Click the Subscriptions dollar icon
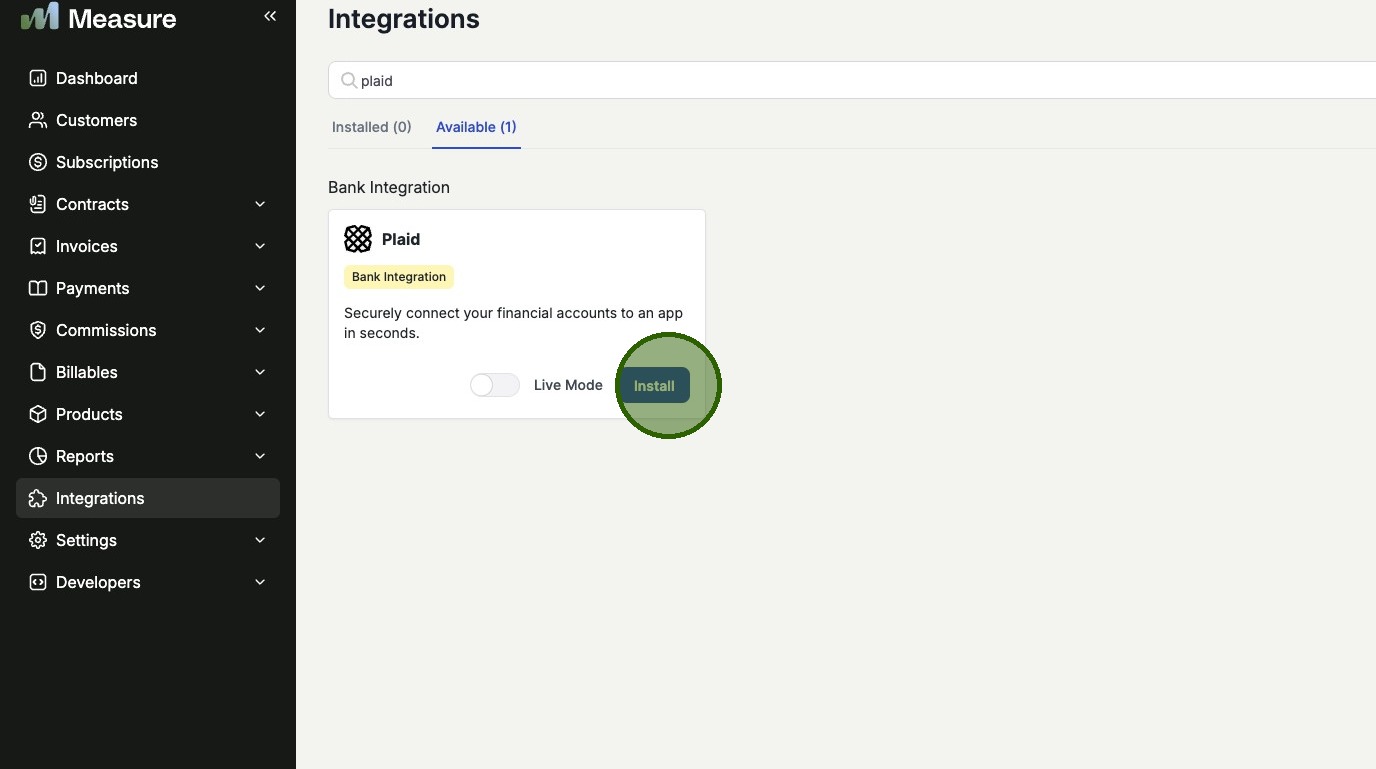Viewport: 1376px width, 769px height. pyautogui.click(x=38, y=162)
